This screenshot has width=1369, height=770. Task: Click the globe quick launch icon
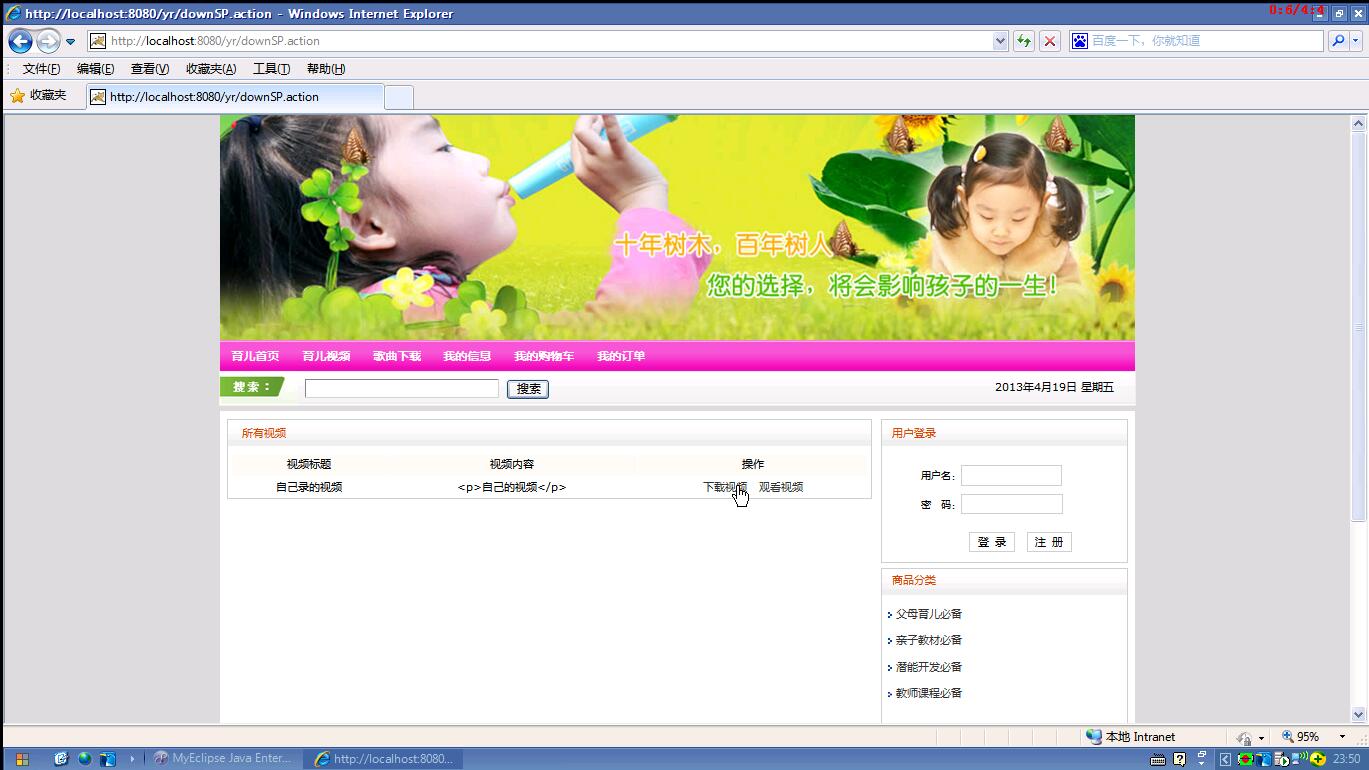point(85,759)
